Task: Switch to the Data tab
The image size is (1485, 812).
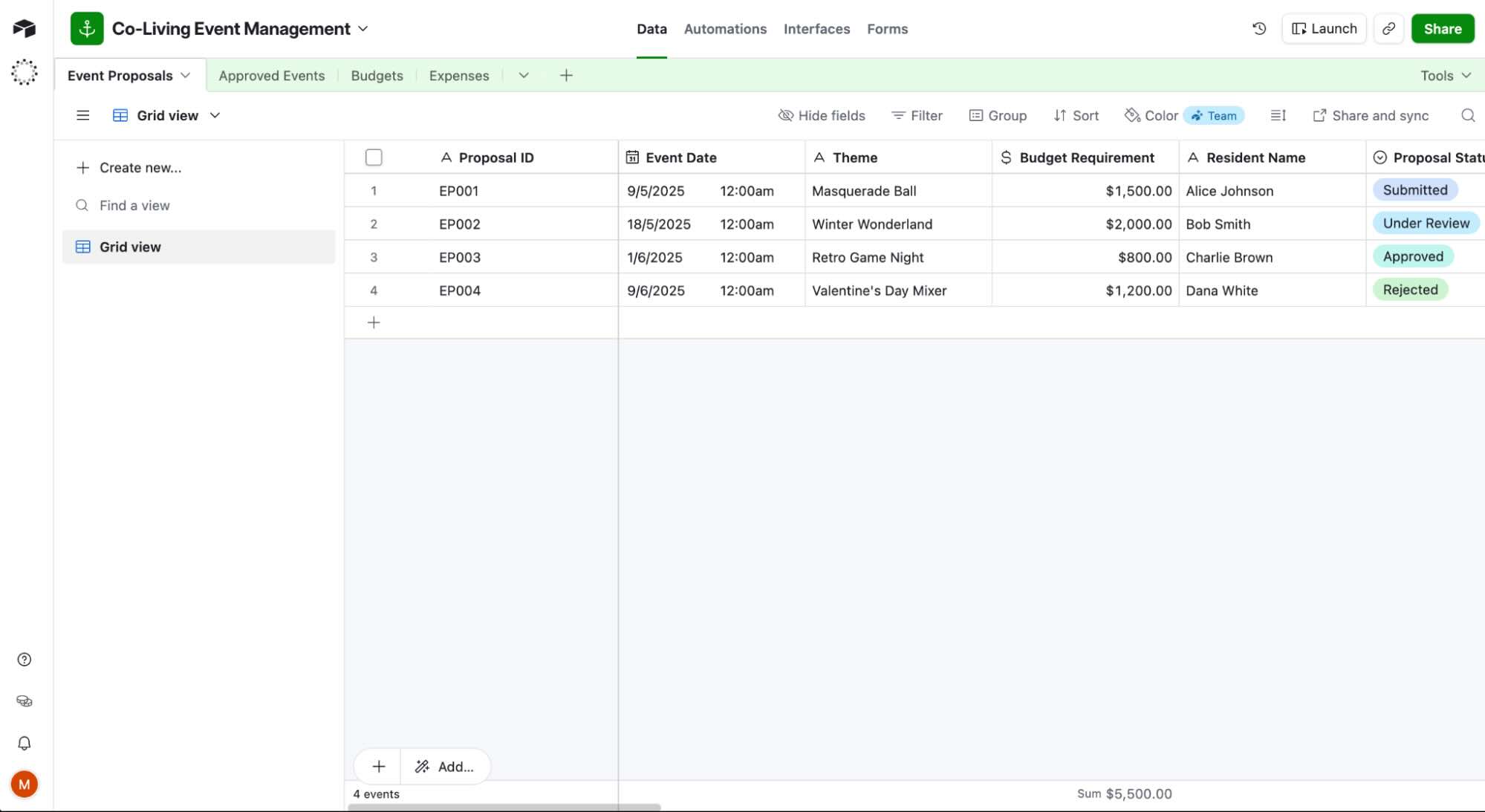Action: (651, 29)
